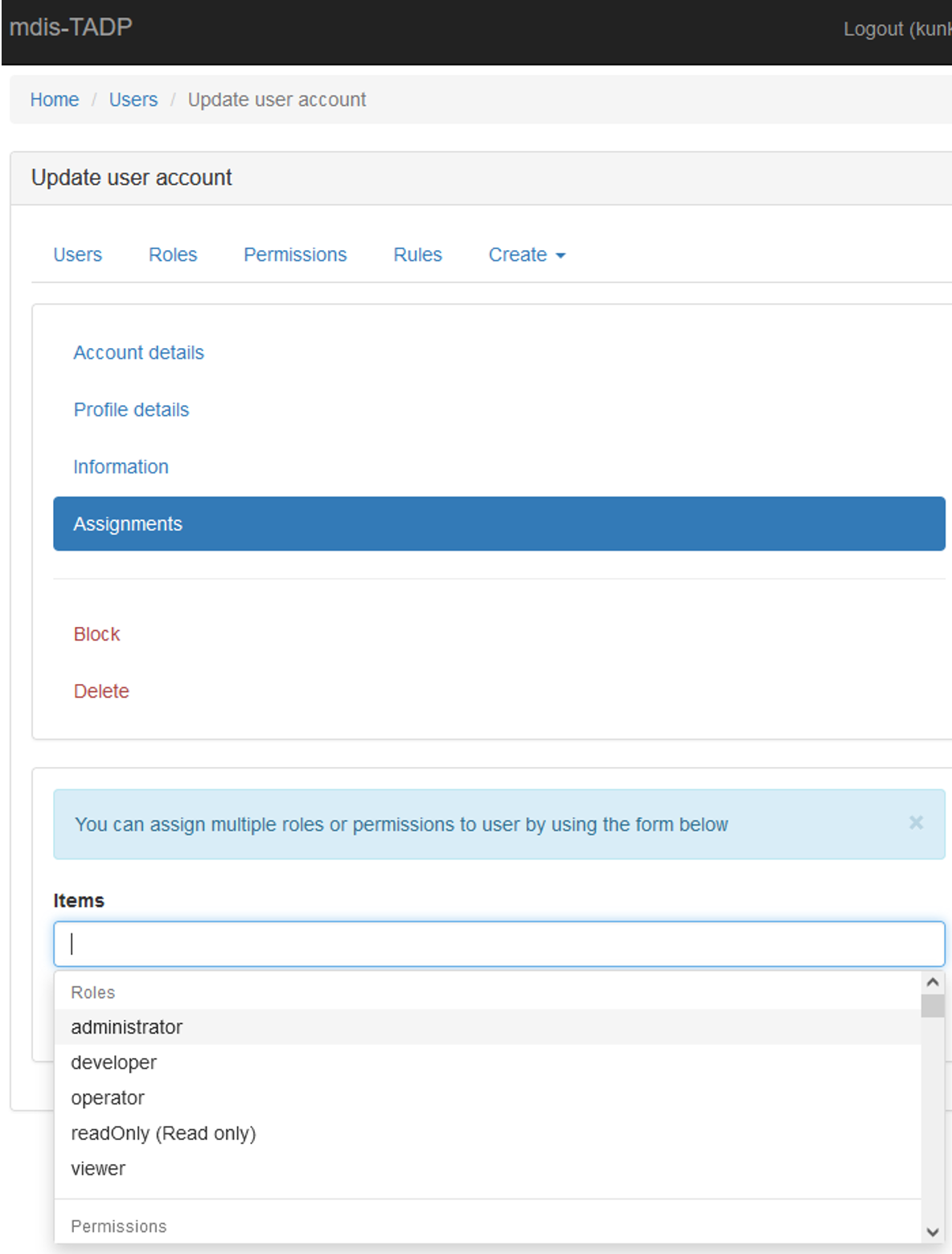
Task: Select the Users tab
Action: tap(76, 255)
